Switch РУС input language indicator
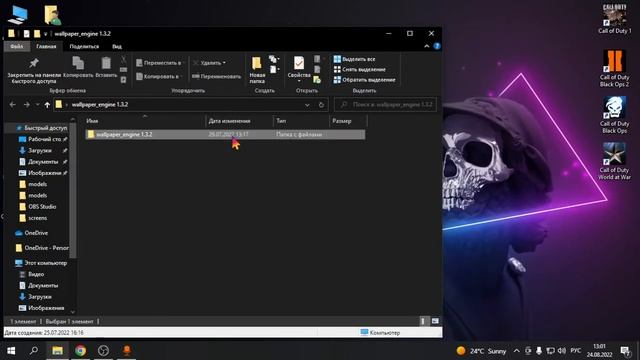This screenshot has width=640, height=360. (x=576, y=351)
